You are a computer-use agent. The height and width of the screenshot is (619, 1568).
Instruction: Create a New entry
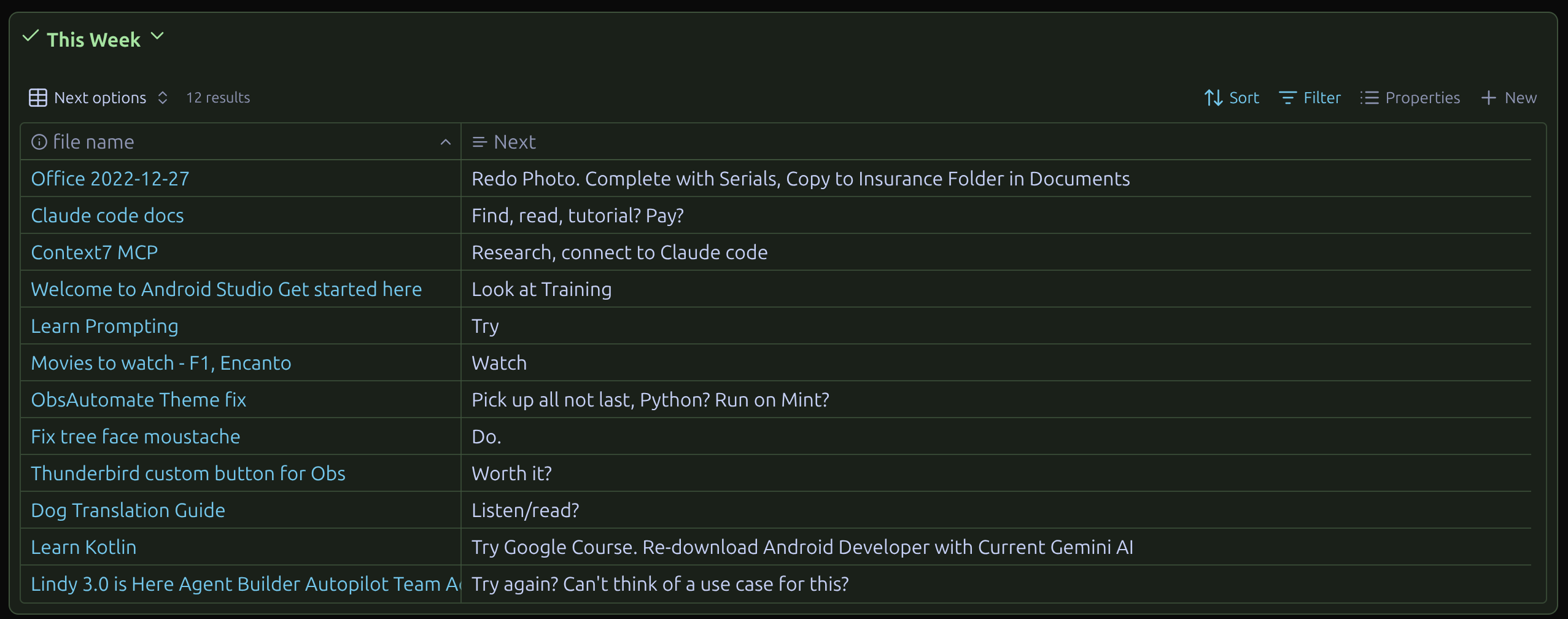click(1509, 98)
